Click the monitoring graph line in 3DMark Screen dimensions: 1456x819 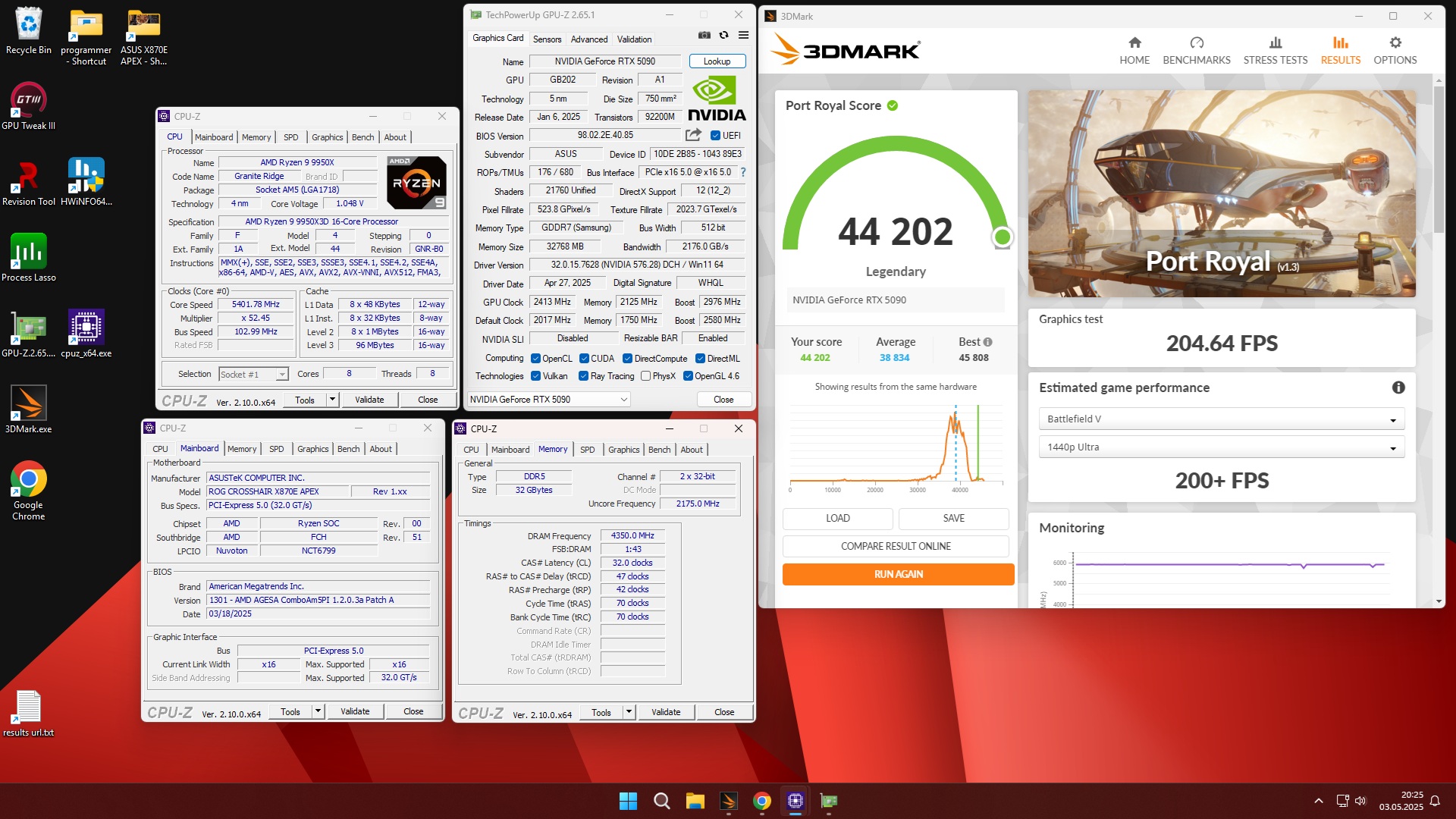point(1228,565)
